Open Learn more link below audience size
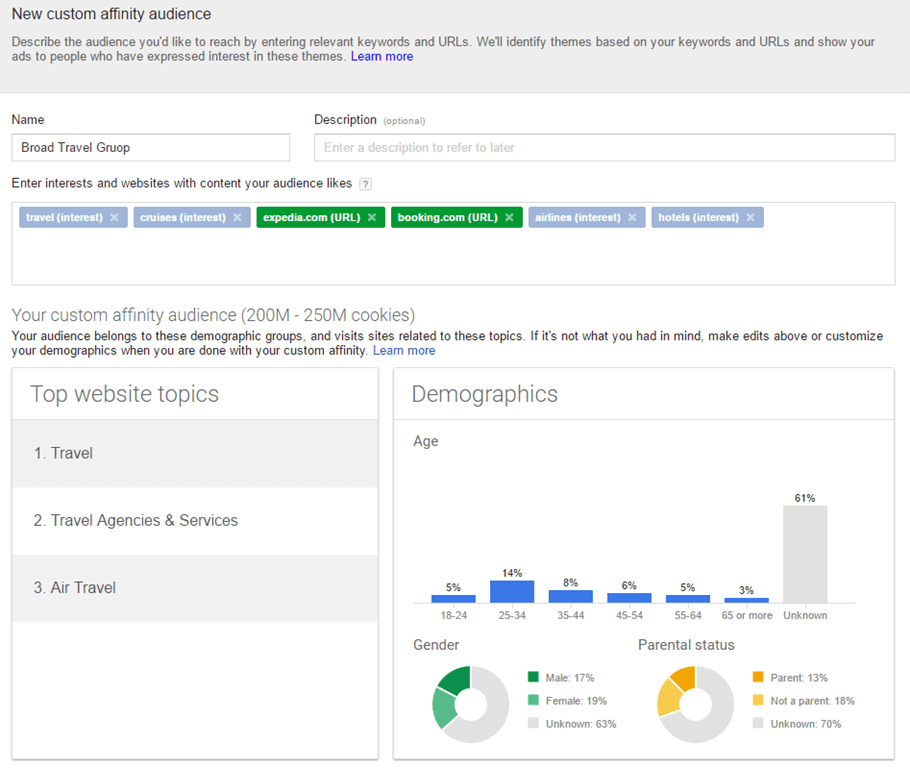Image resolution: width=910 pixels, height=768 pixels. point(404,351)
